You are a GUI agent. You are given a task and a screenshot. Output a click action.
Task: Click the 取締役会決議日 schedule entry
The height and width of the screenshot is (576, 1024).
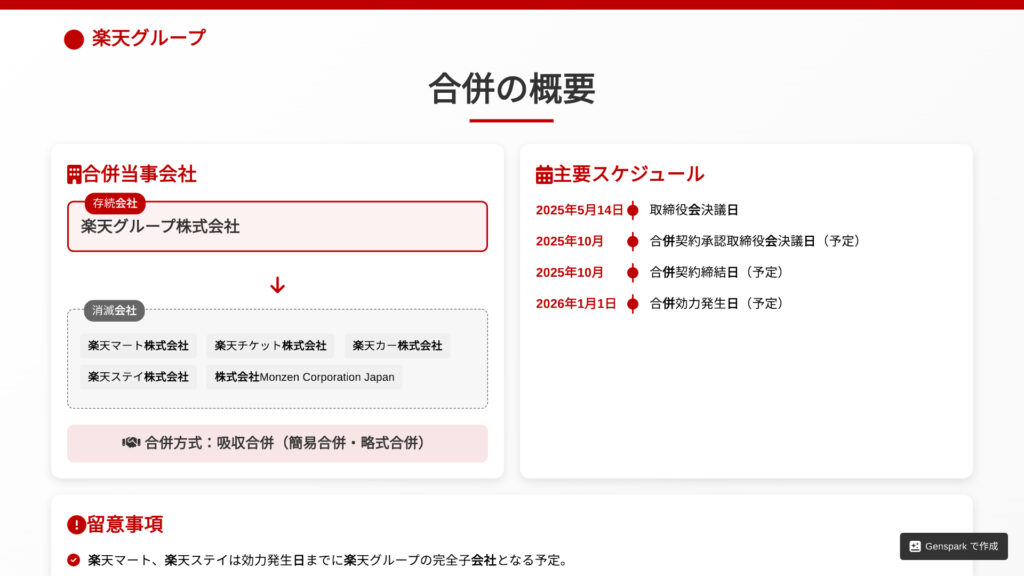(x=694, y=210)
